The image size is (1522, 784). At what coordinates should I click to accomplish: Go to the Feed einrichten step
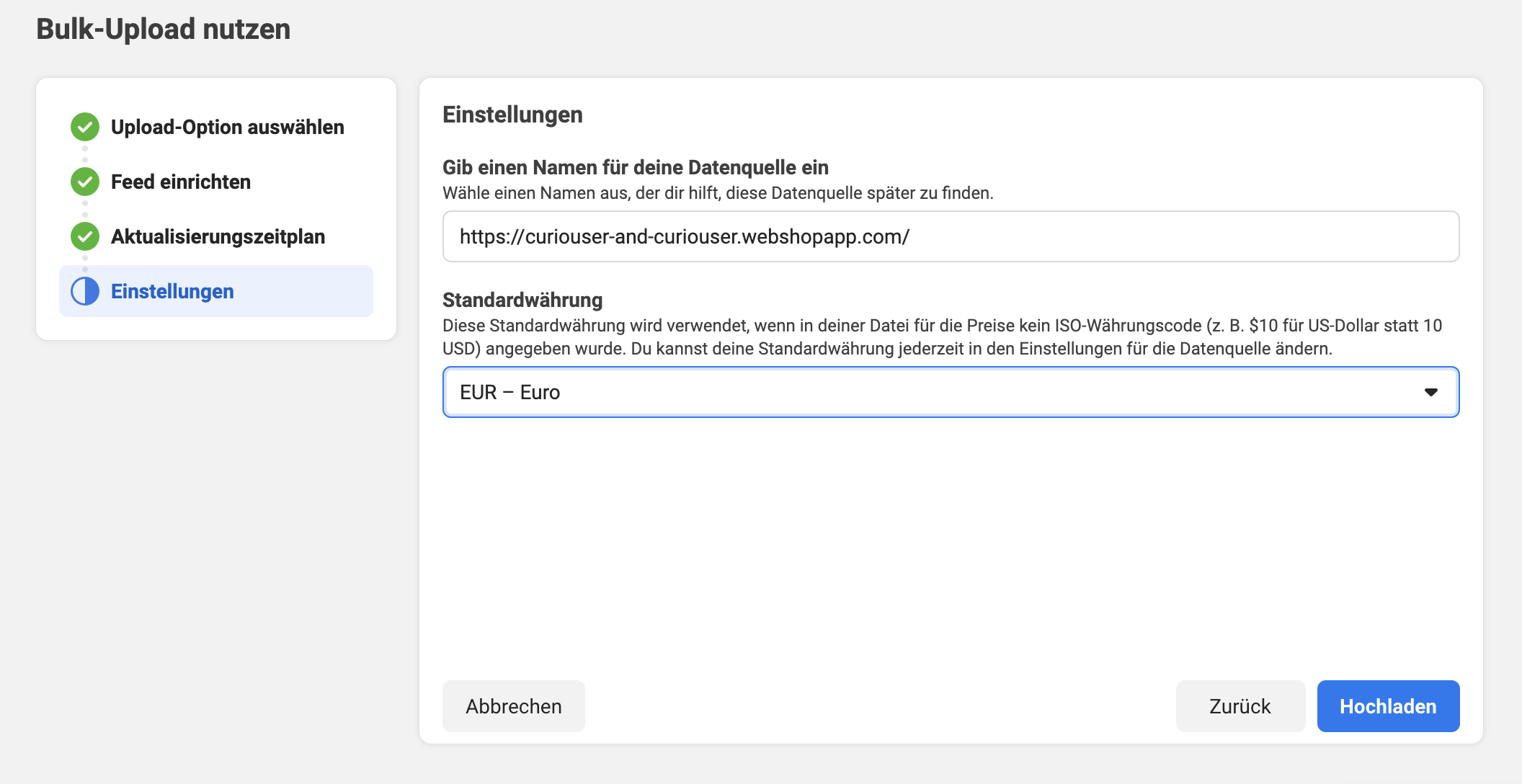181,182
